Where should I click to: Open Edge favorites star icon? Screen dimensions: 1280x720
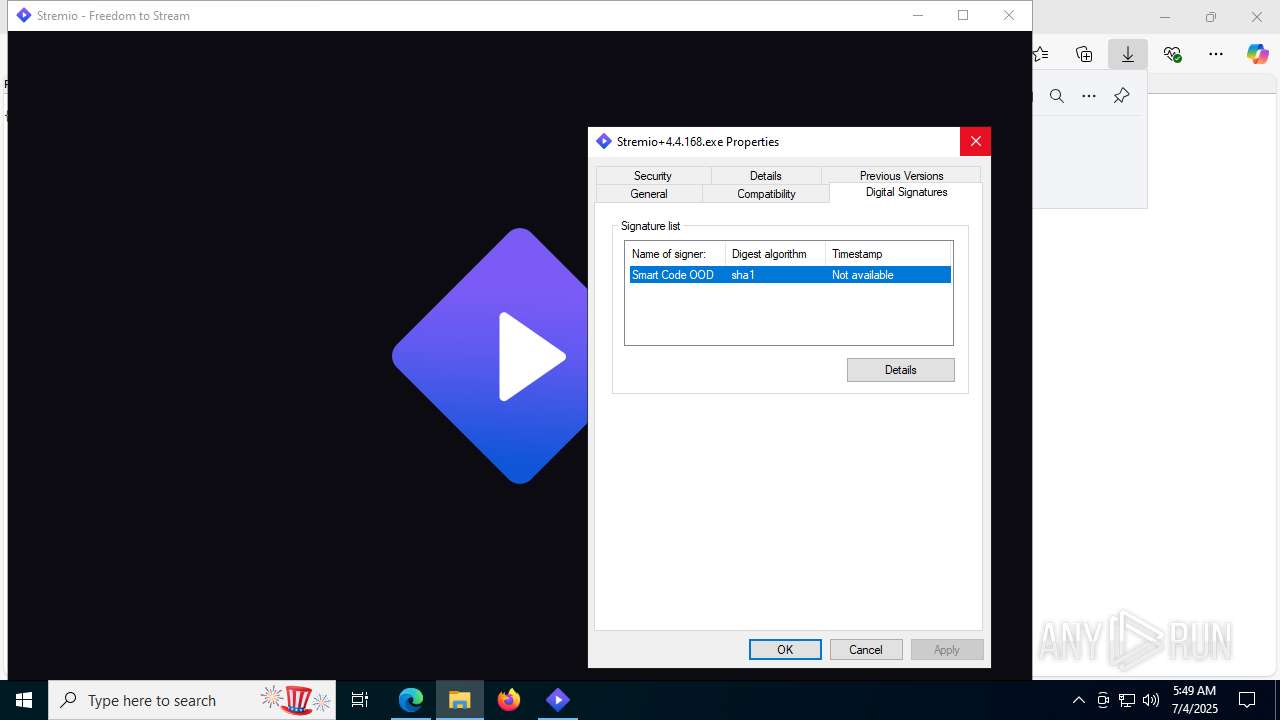pyautogui.click(x=1040, y=54)
